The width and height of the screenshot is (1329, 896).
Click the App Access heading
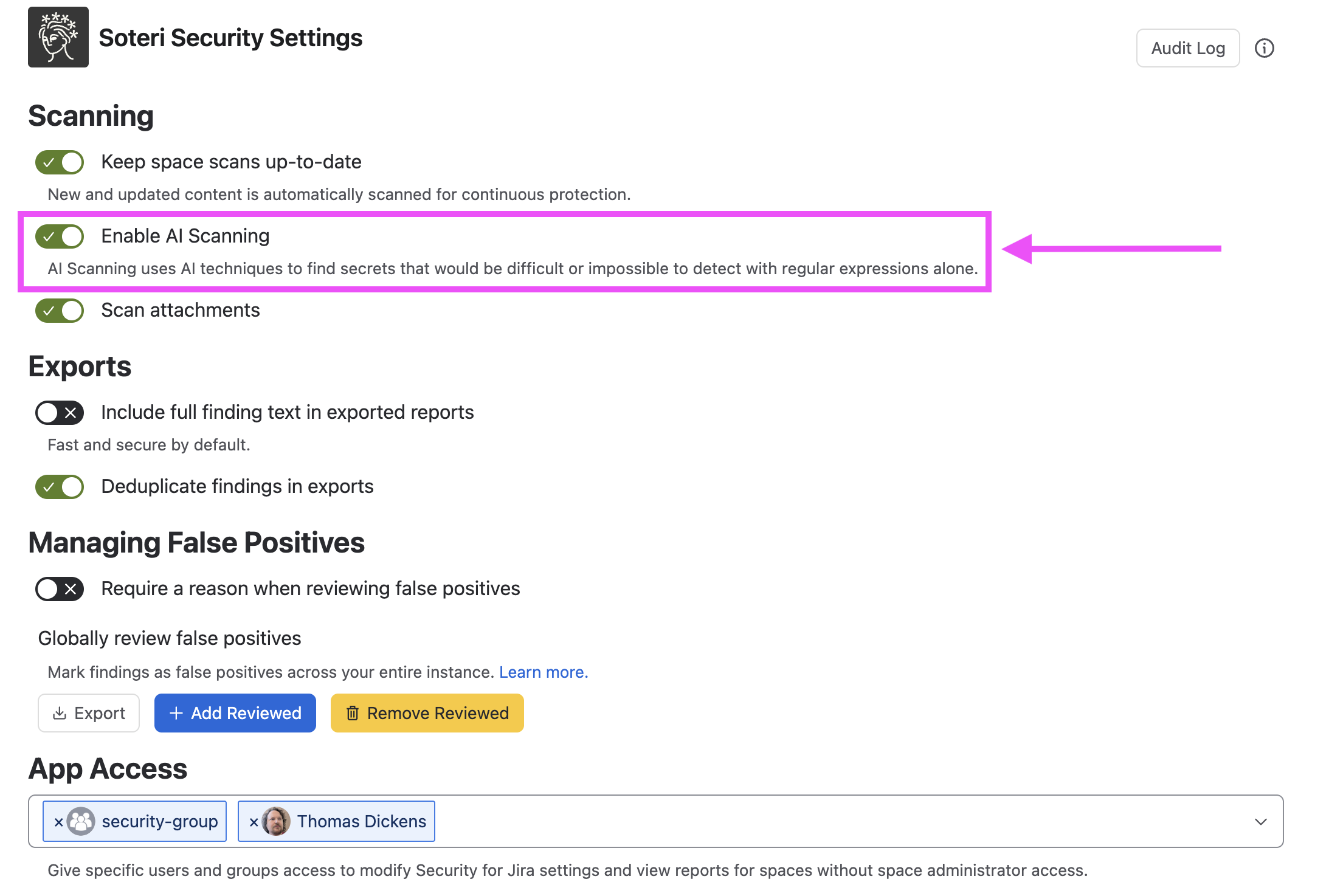(x=108, y=769)
